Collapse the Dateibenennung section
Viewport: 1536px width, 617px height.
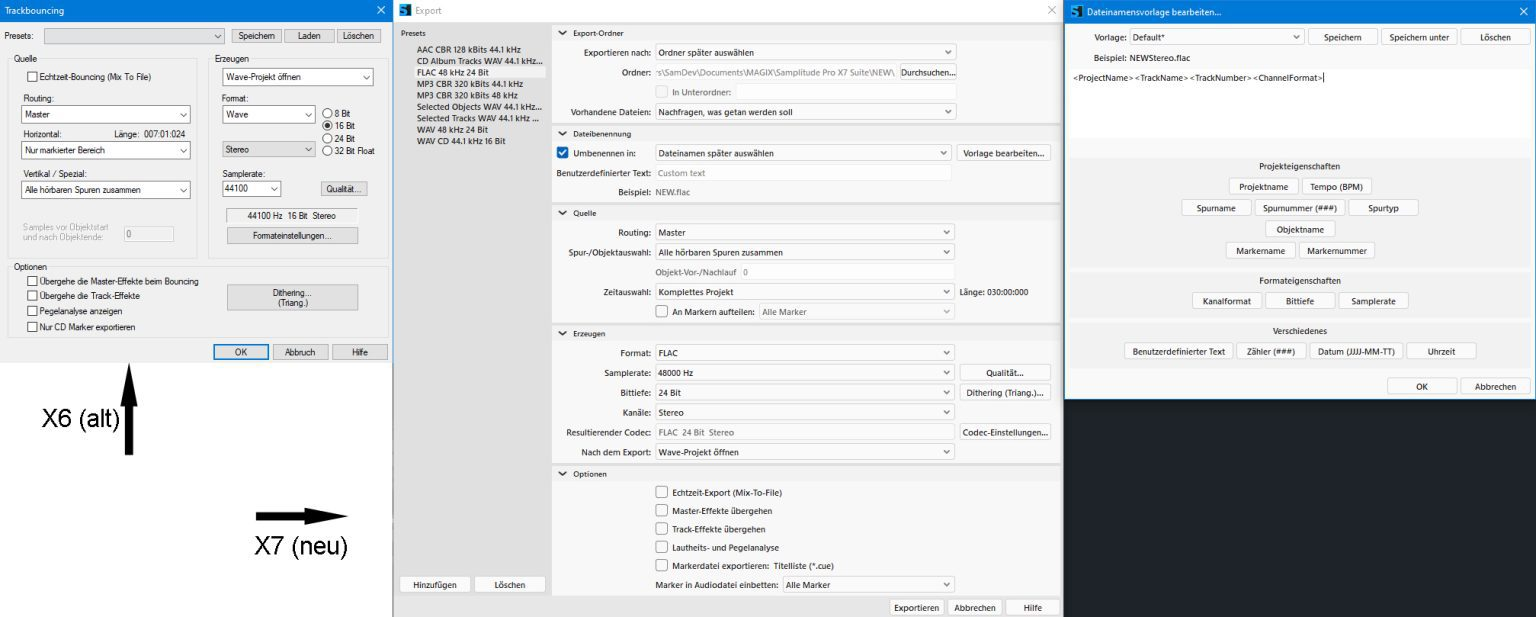(563, 133)
